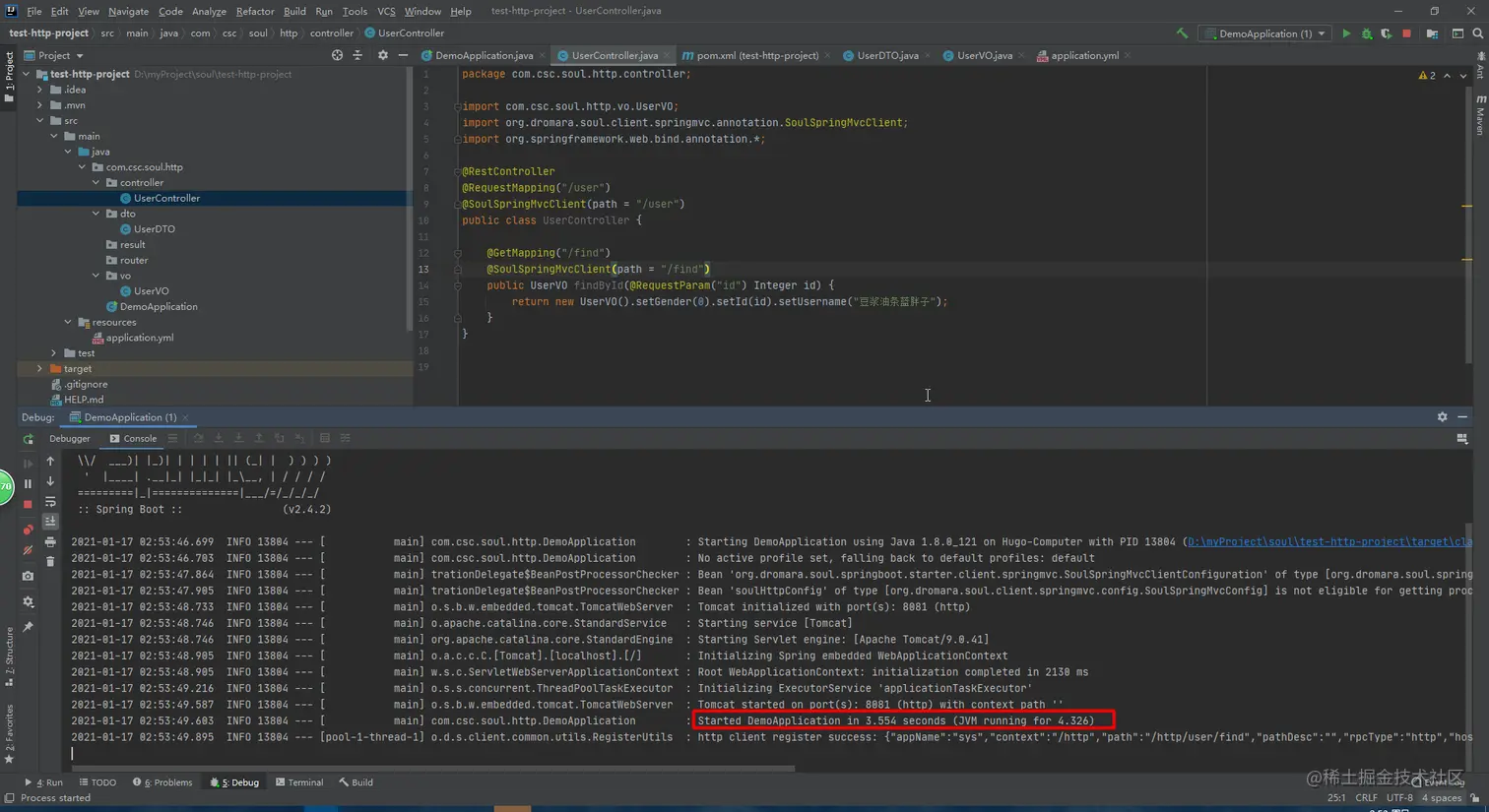Click the console horizontal scrollbar

point(433,769)
